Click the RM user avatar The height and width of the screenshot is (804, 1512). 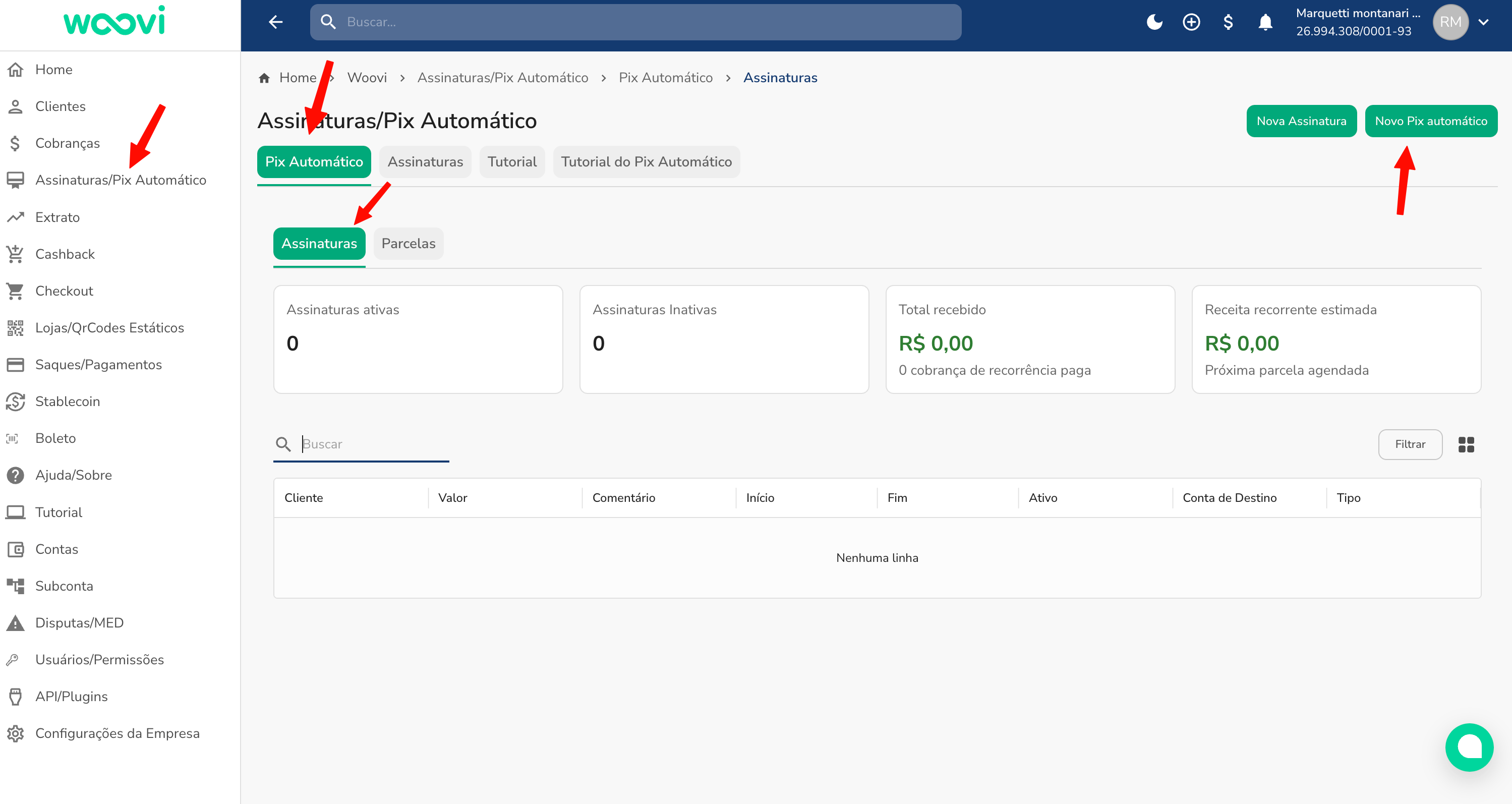tap(1450, 22)
